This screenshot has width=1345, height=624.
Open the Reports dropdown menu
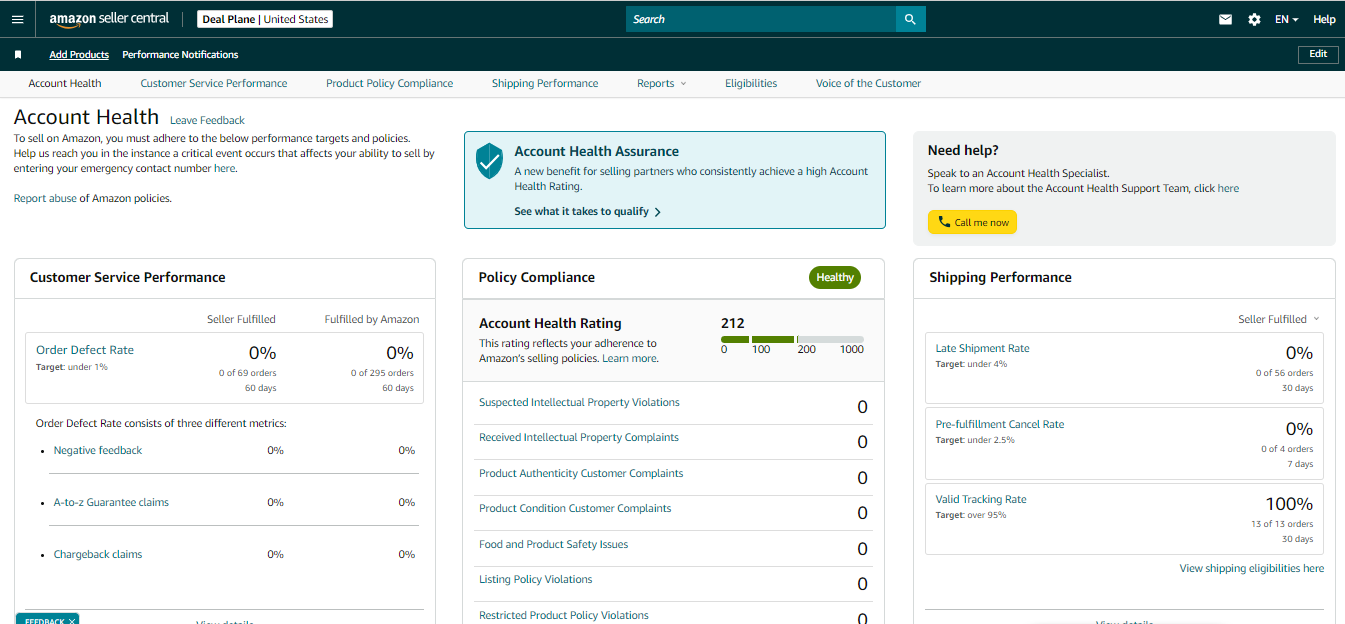coord(662,84)
